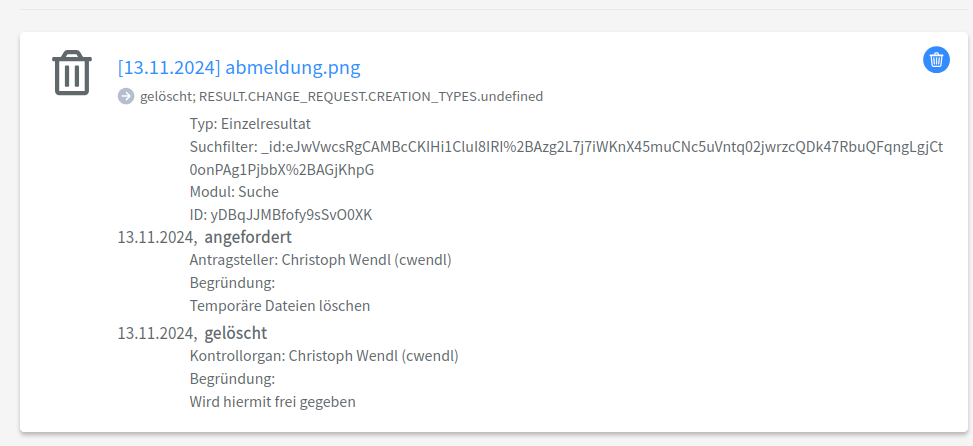Click the blue round delete button
Image resolution: width=973 pixels, height=446 pixels.
936,60
